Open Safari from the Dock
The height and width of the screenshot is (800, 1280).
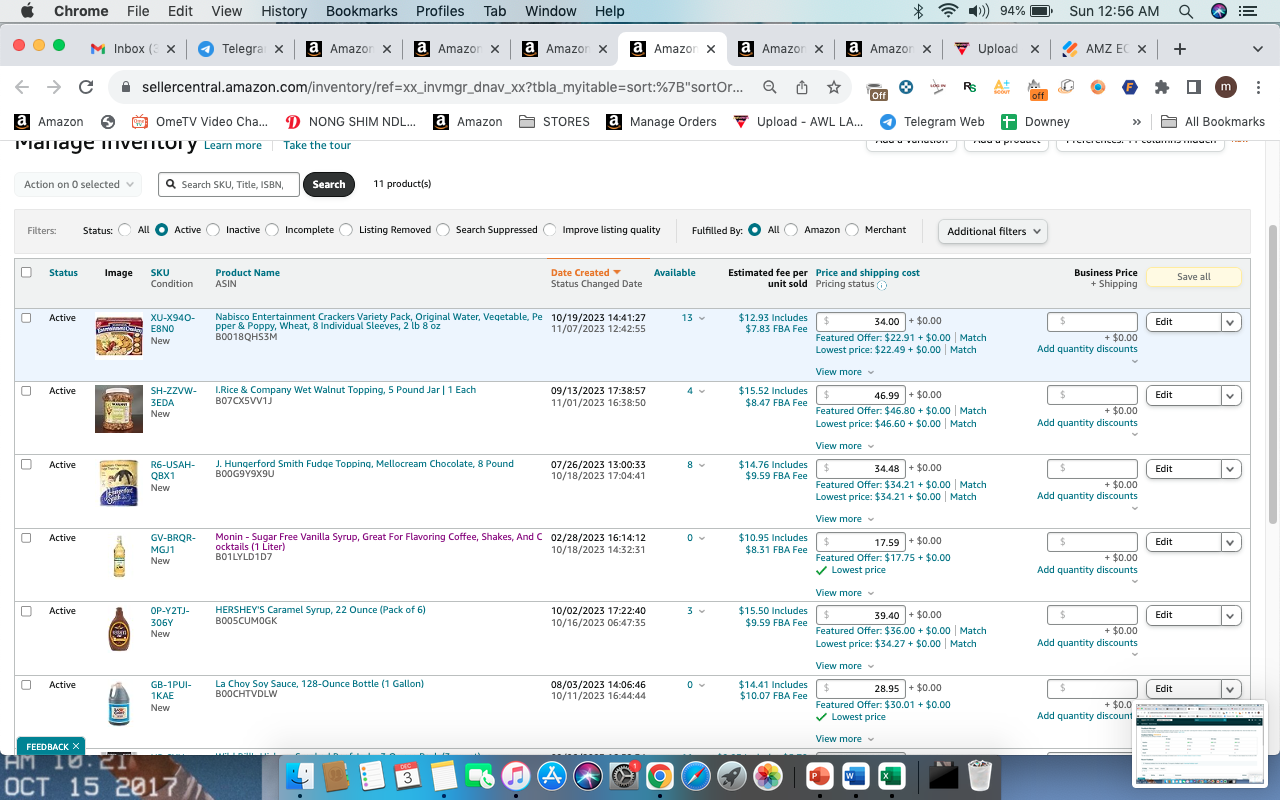696,775
